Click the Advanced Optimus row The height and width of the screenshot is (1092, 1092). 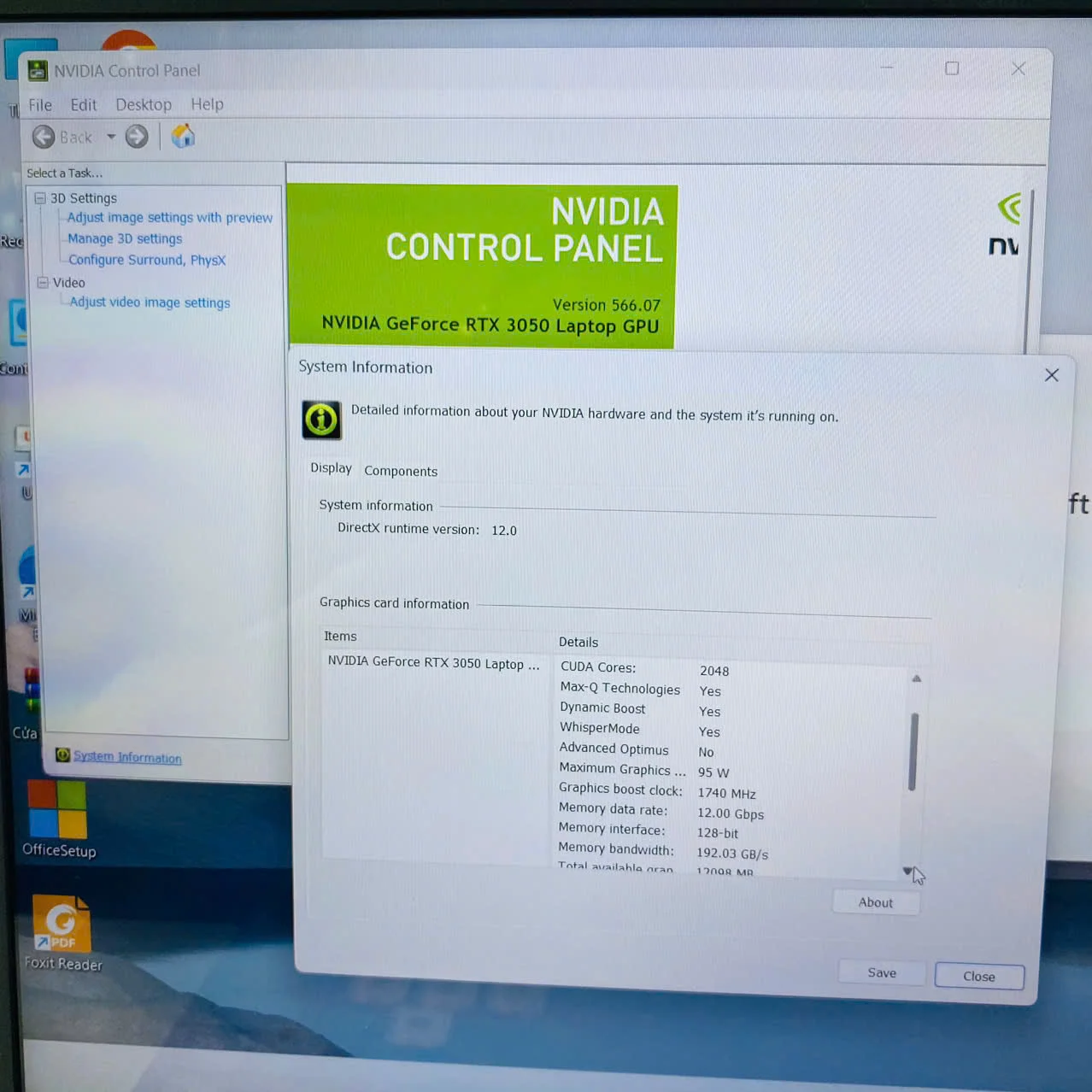(637, 750)
